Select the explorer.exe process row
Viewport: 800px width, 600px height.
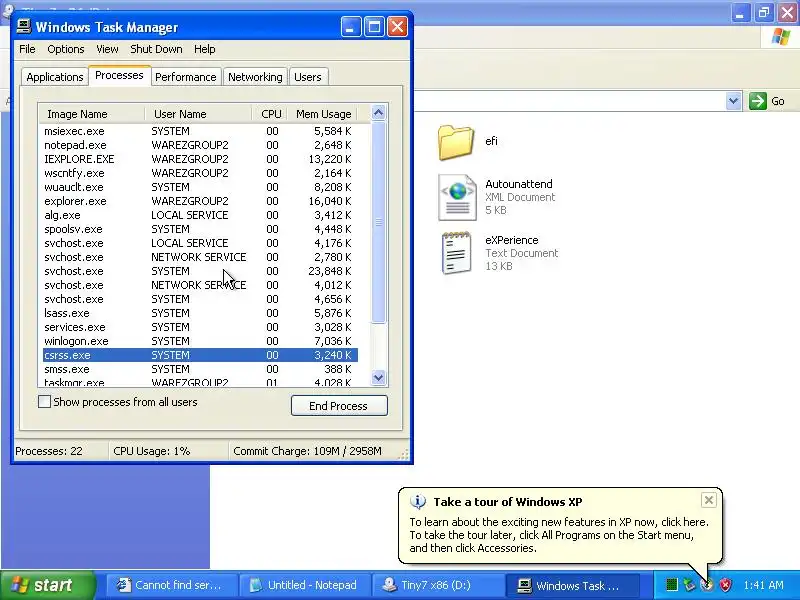(x=200, y=201)
